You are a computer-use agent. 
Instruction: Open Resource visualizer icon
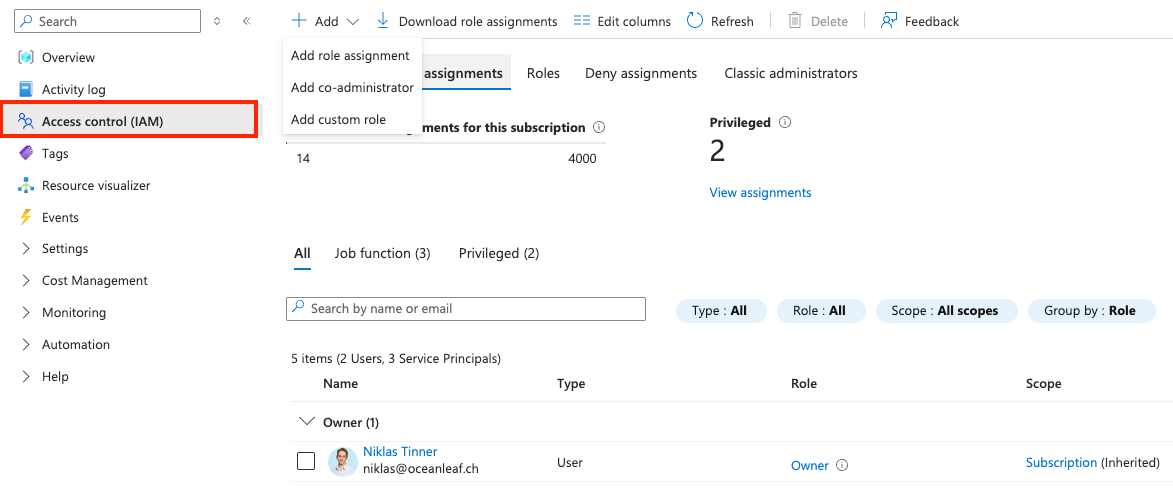(x=26, y=186)
